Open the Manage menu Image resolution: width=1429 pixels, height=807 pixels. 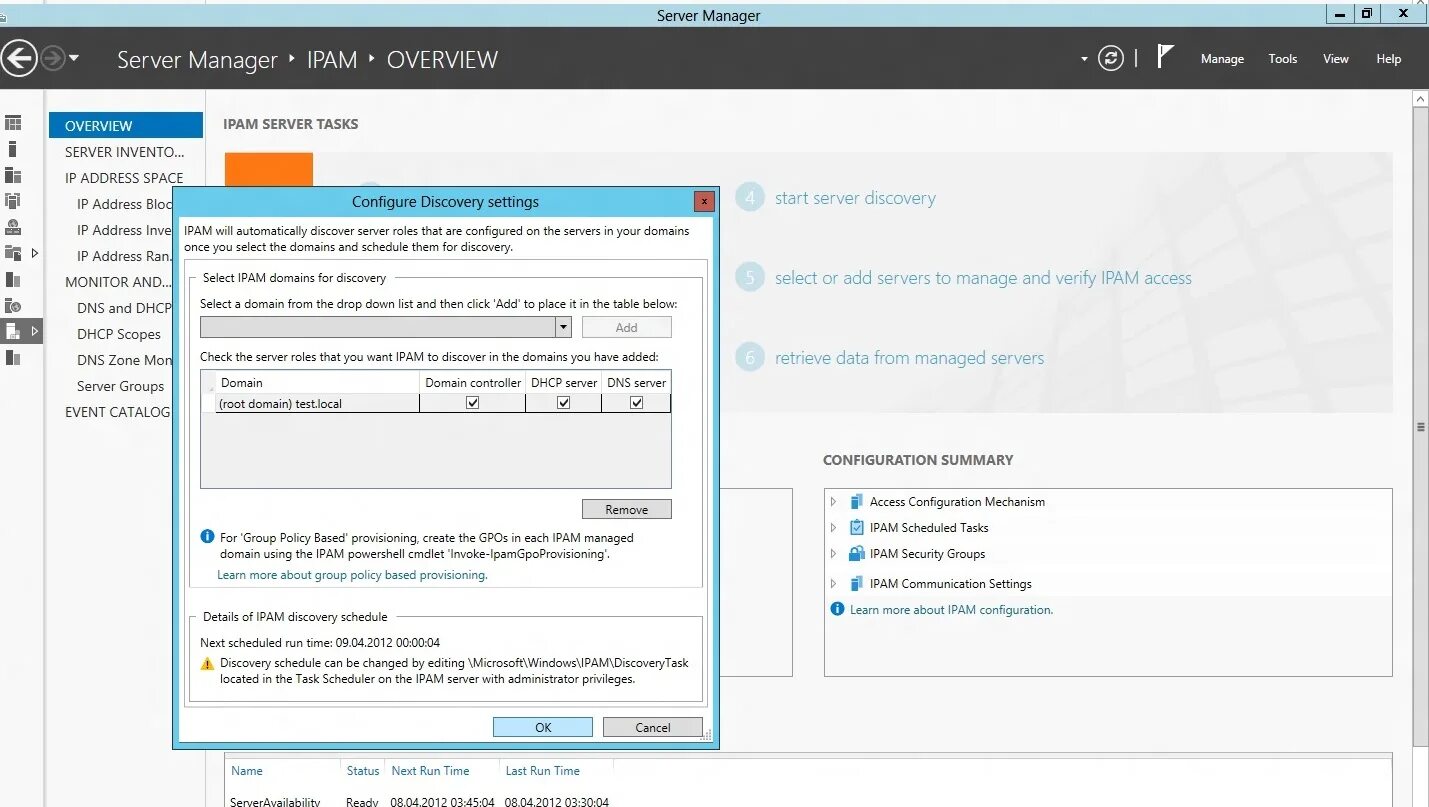pyautogui.click(x=1222, y=59)
